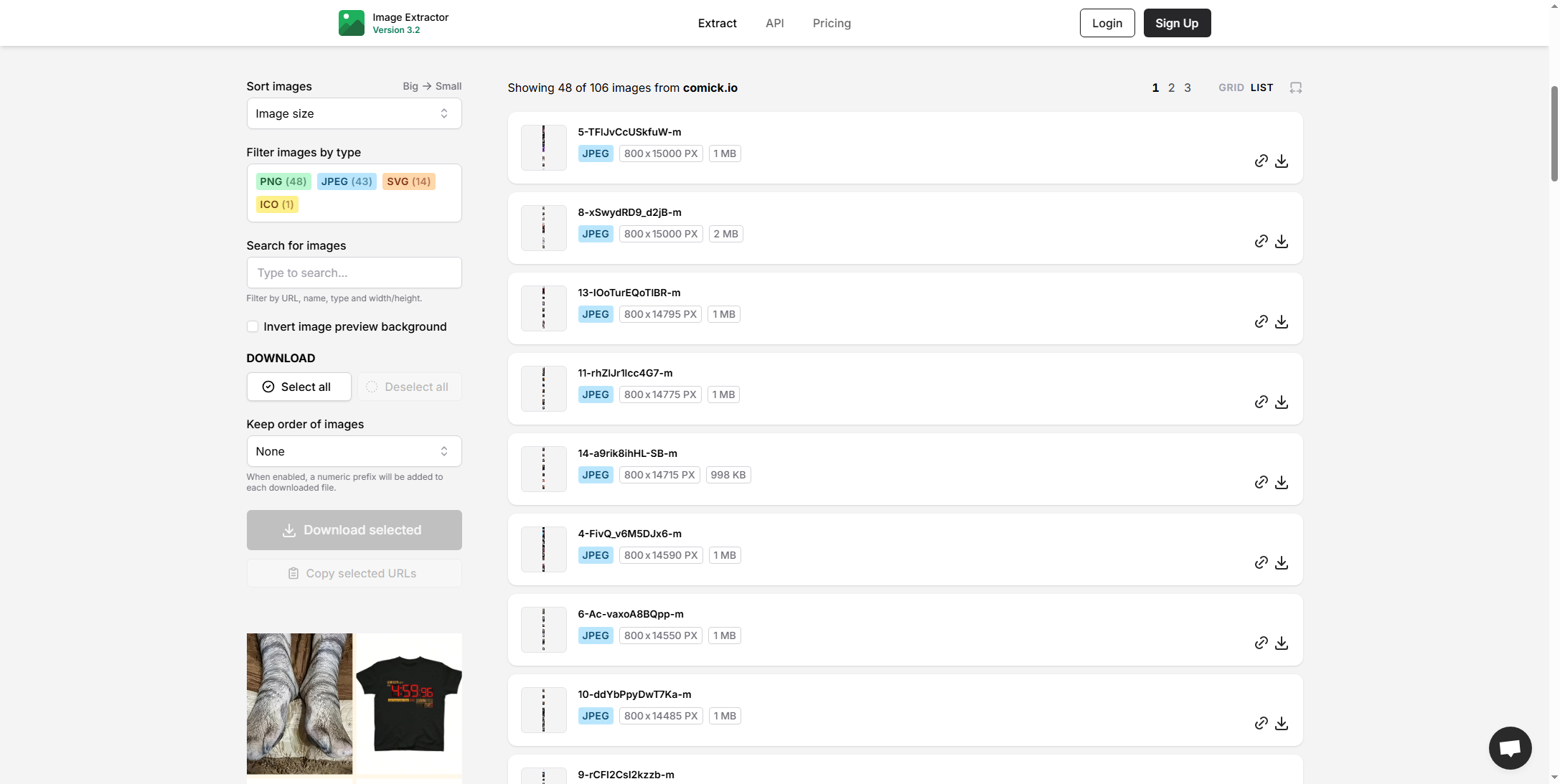Click the Image Extractor logo icon

(x=352, y=23)
